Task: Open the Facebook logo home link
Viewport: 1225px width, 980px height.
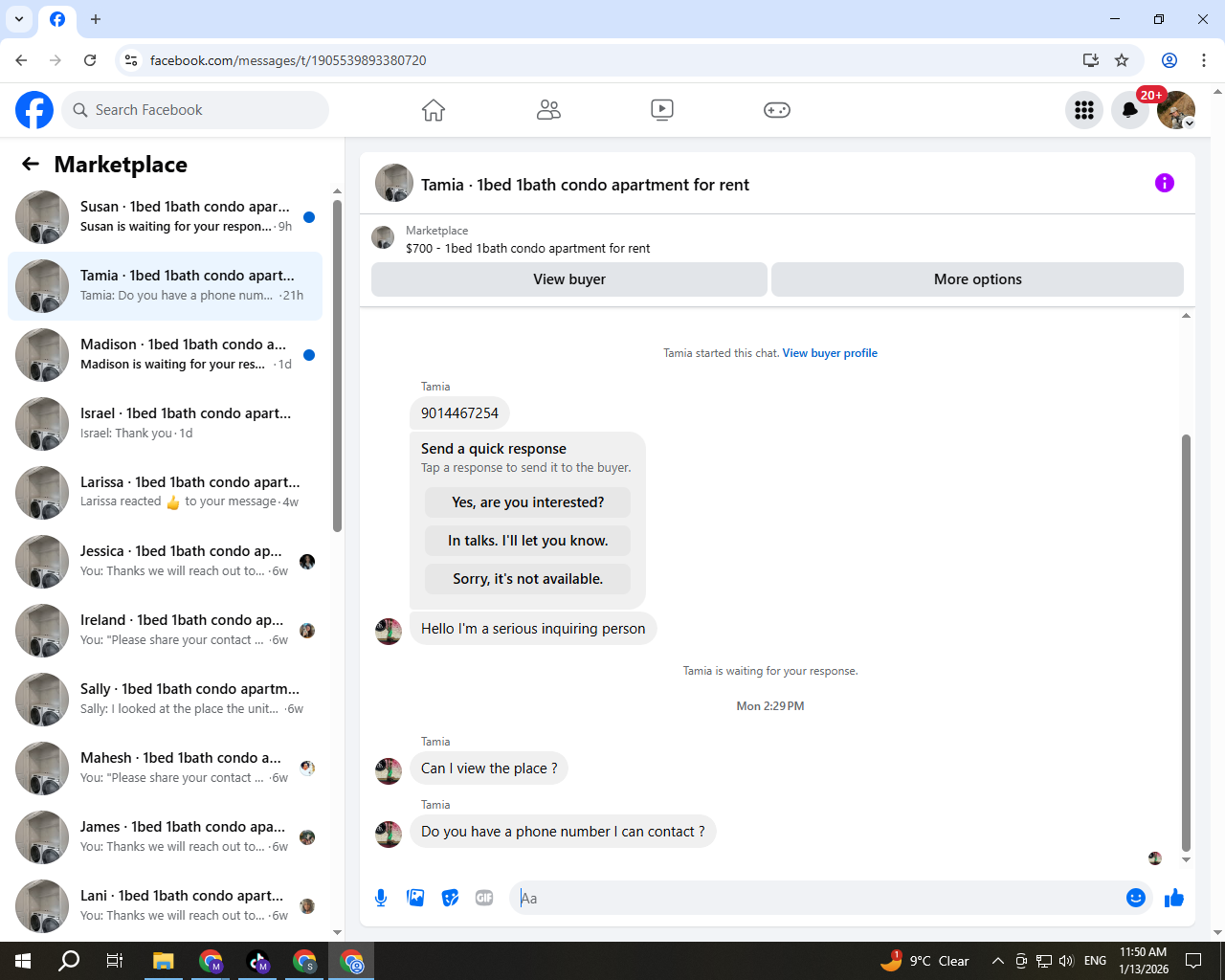Action: click(x=34, y=110)
